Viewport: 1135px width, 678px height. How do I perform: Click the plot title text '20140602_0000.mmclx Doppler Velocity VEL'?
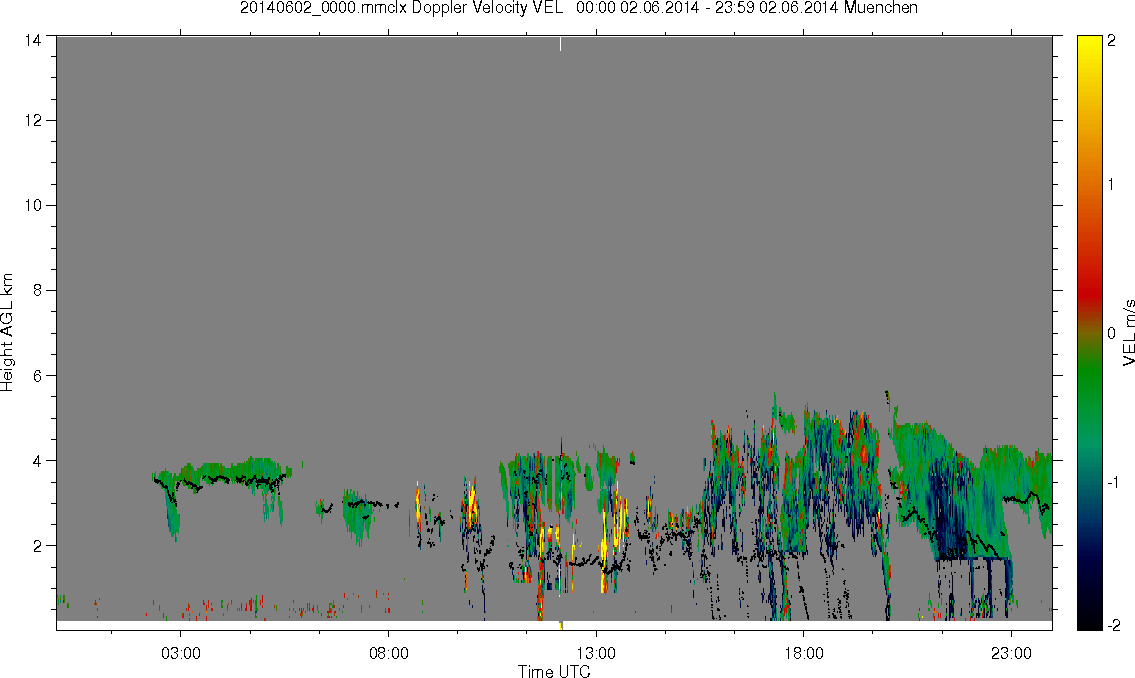[402, 8]
